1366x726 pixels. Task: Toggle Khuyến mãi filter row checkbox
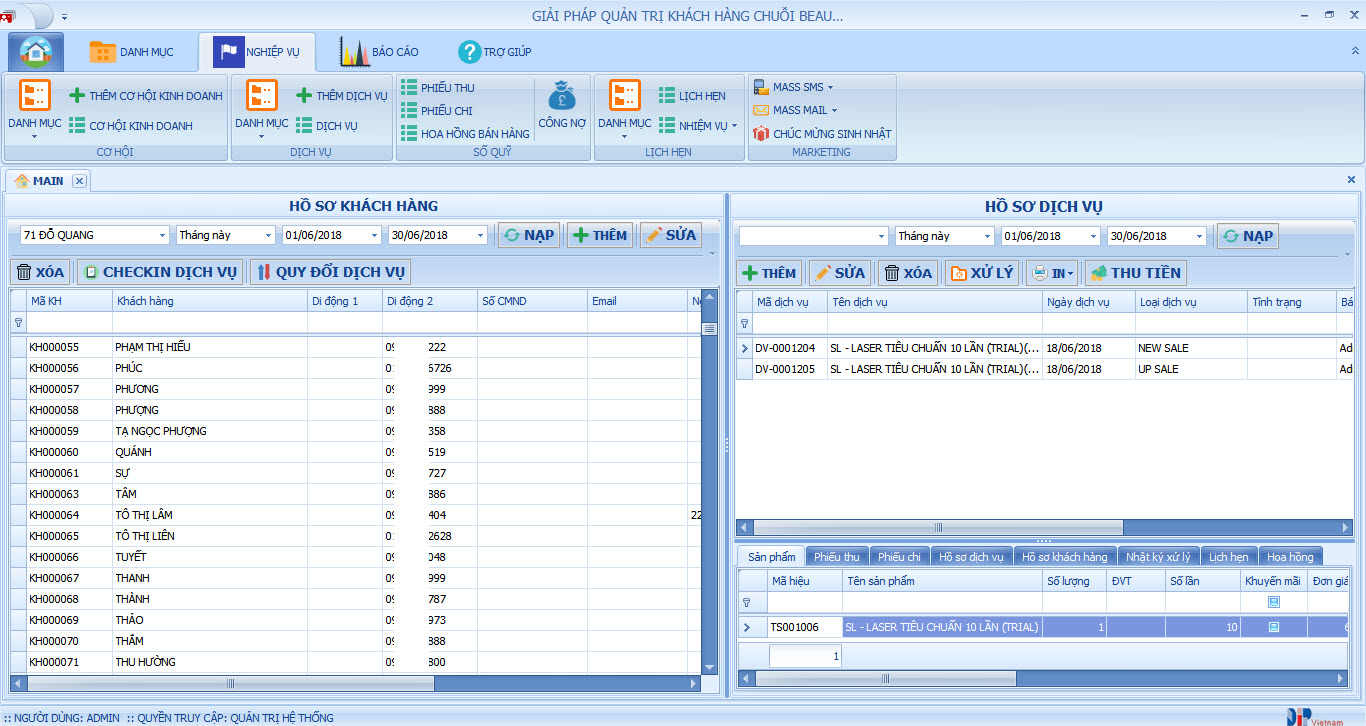(x=1273, y=602)
